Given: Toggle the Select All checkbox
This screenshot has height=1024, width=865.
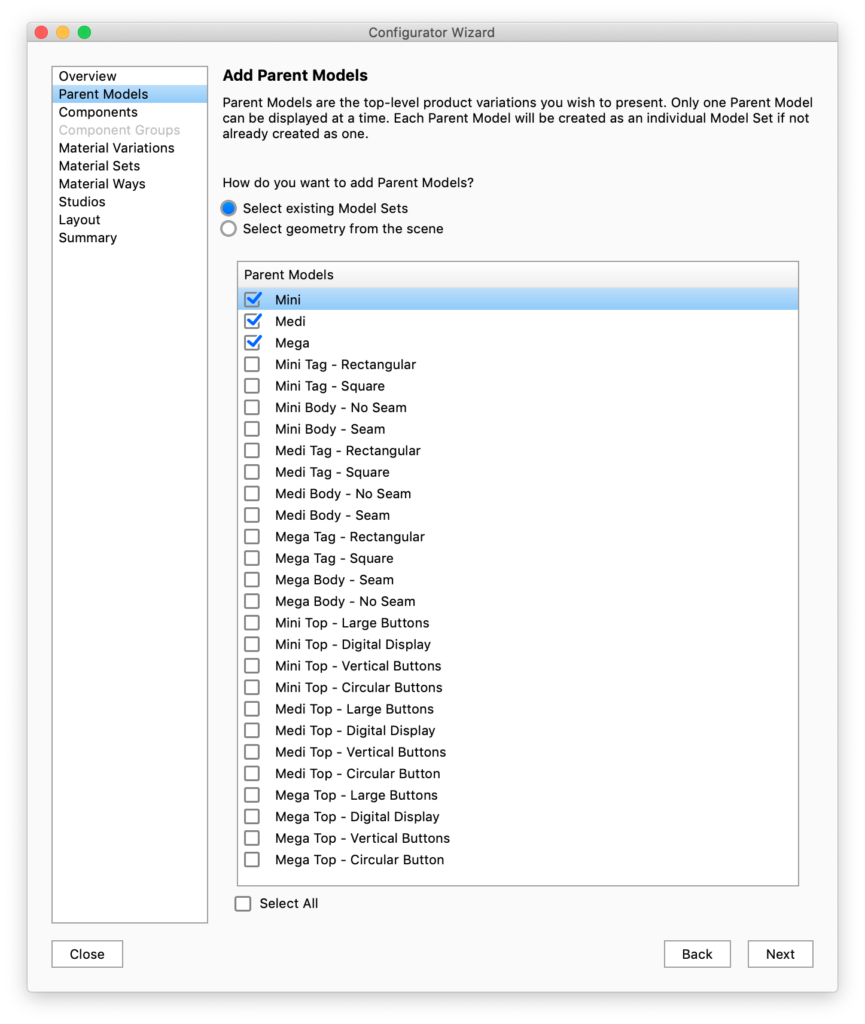Looking at the screenshot, I should [x=243, y=904].
